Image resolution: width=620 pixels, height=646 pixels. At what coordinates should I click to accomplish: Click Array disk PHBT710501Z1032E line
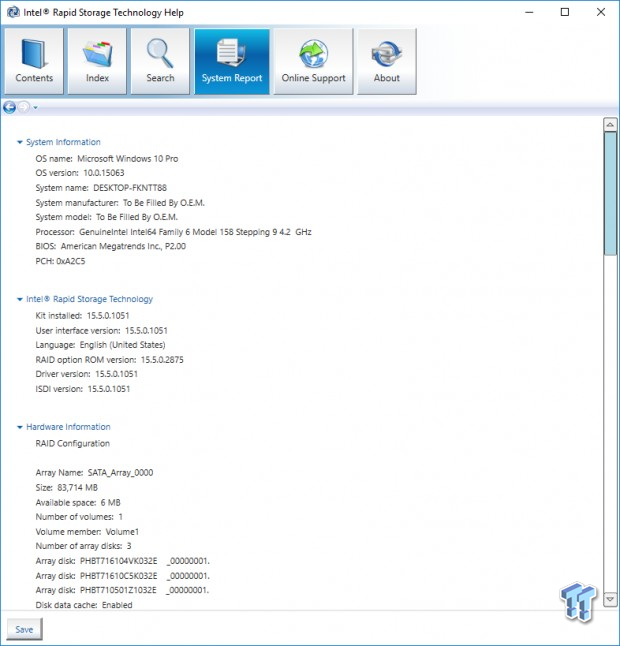122,590
